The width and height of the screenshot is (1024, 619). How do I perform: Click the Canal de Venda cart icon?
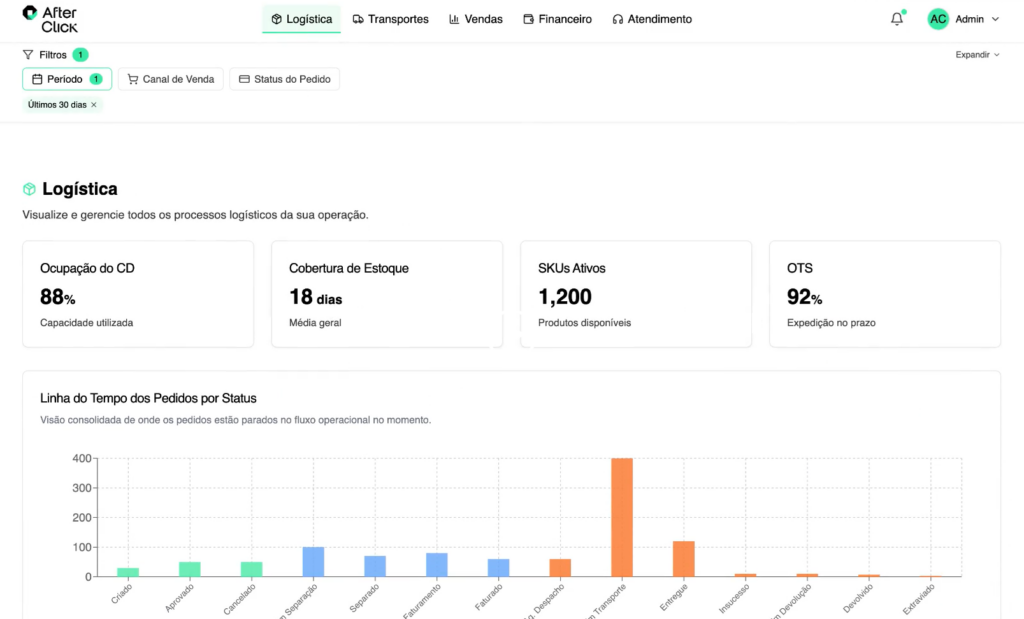[x=133, y=79]
